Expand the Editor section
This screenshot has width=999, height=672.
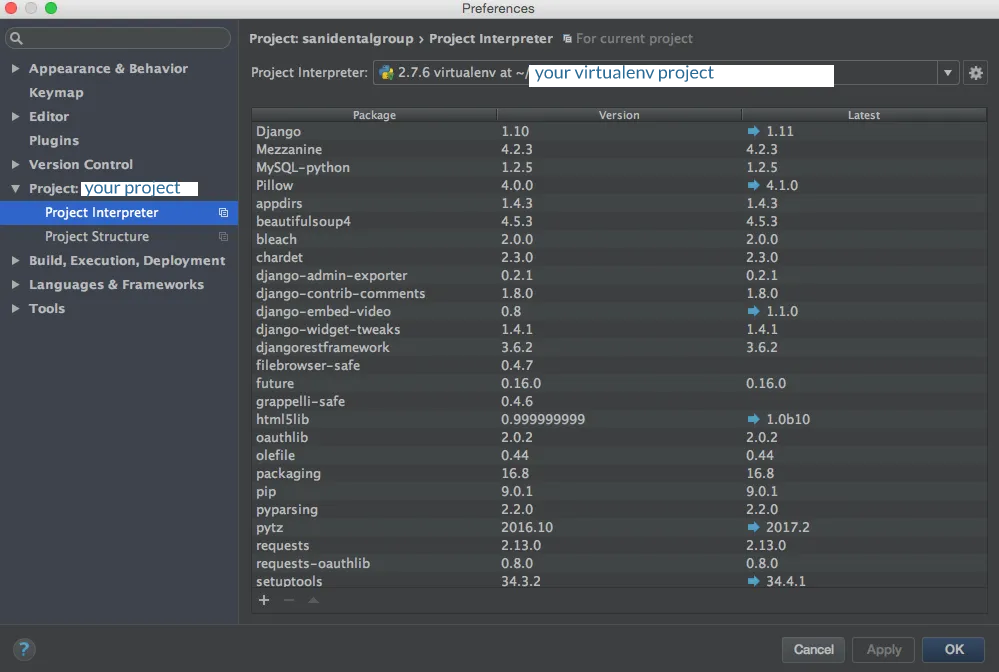click(15, 117)
